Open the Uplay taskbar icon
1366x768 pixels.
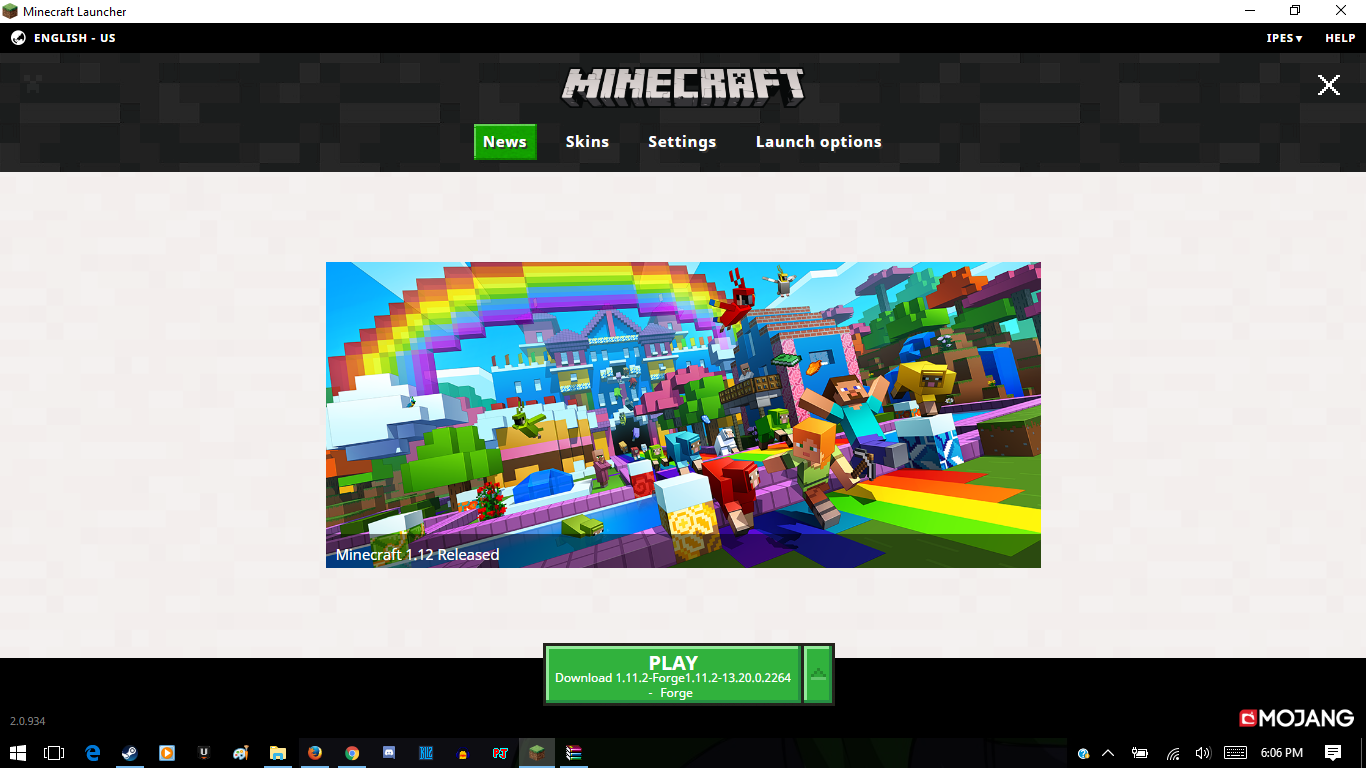tap(204, 753)
